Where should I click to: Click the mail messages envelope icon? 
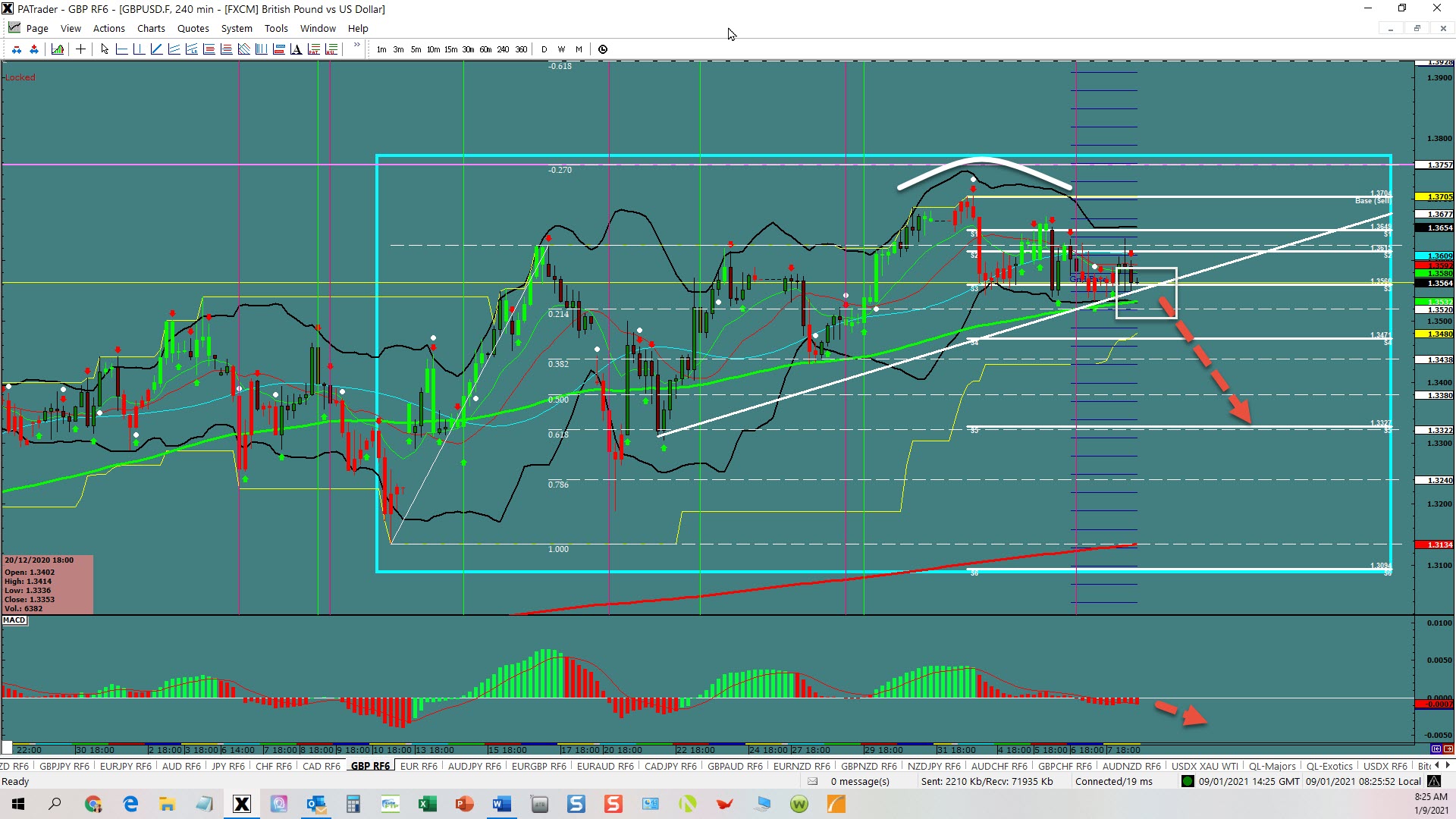click(813, 781)
